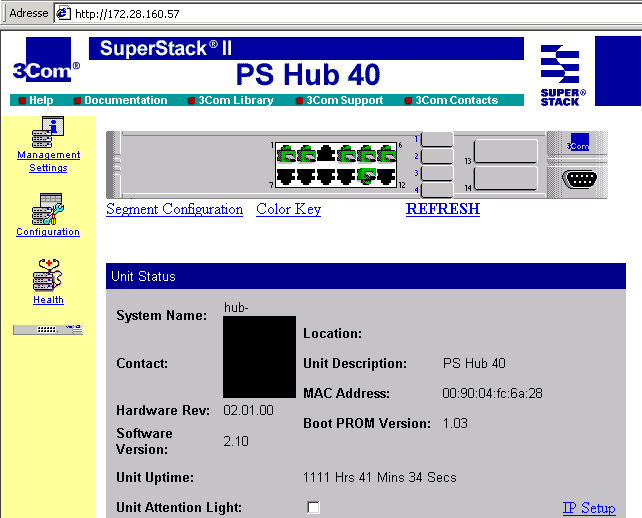Screen dimensions: 642x518
Task: Select port 4 on the hub image
Action: [x=346, y=154]
